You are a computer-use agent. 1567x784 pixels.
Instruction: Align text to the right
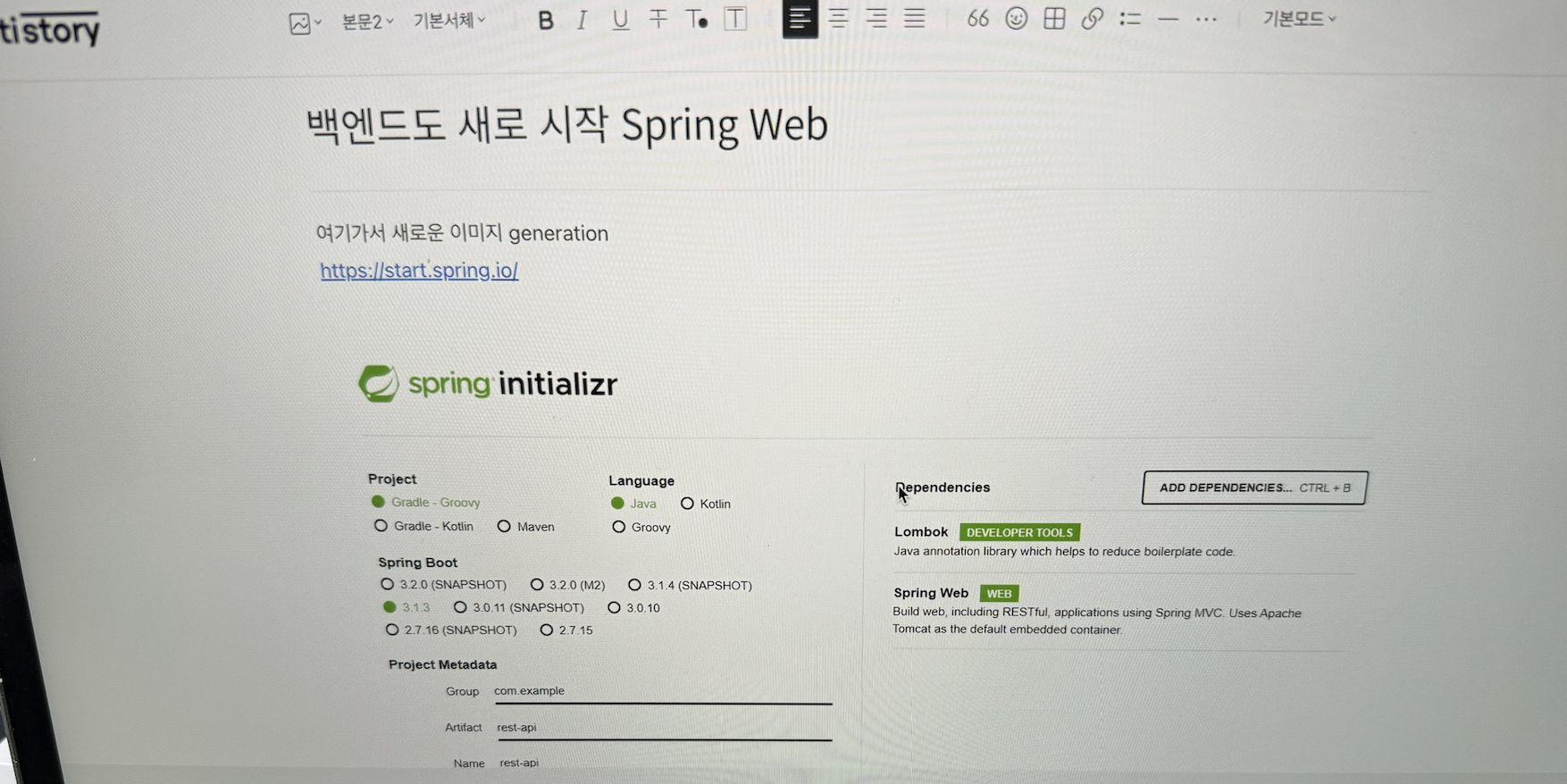(x=876, y=18)
